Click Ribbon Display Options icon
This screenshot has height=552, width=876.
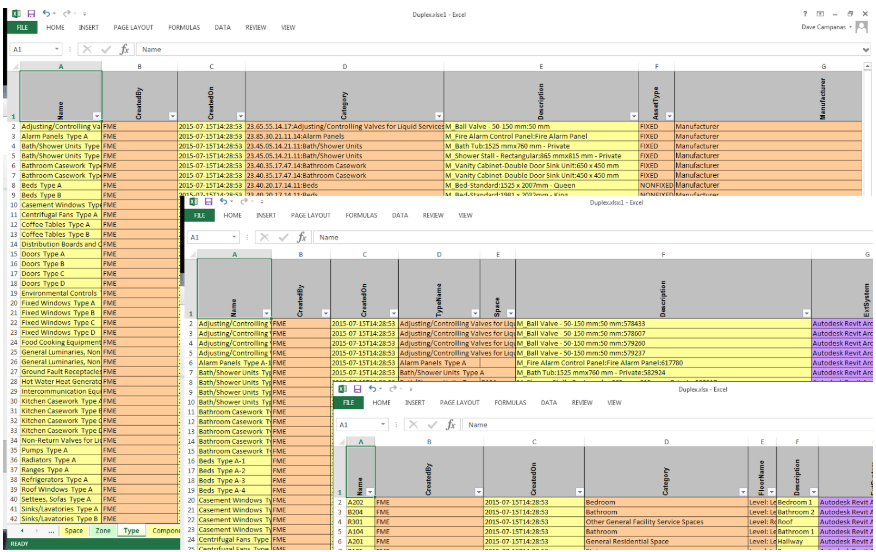(x=821, y=14)
